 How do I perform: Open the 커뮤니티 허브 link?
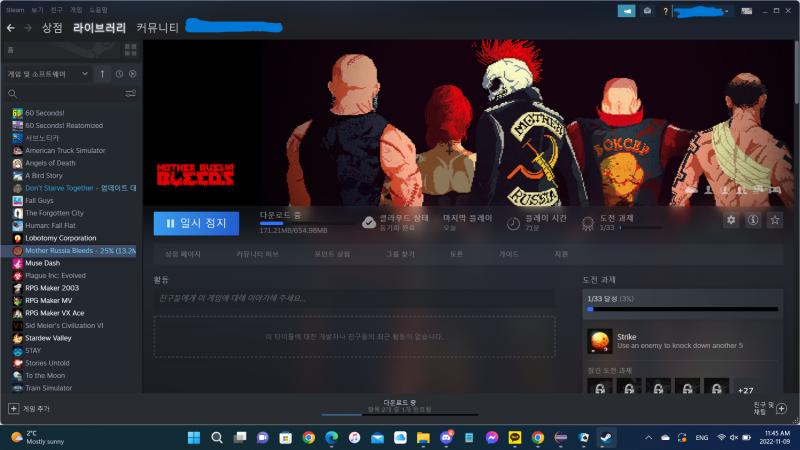(x=257, y=254)
